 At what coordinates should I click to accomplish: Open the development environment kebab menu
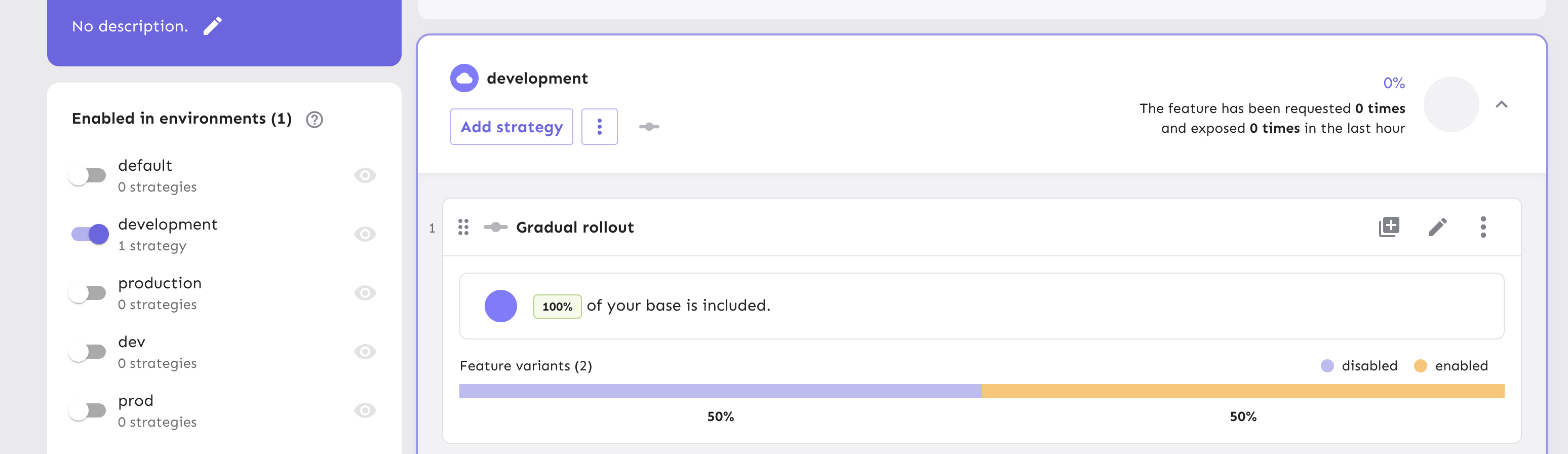pyautogui.click(x=600, y=126)
